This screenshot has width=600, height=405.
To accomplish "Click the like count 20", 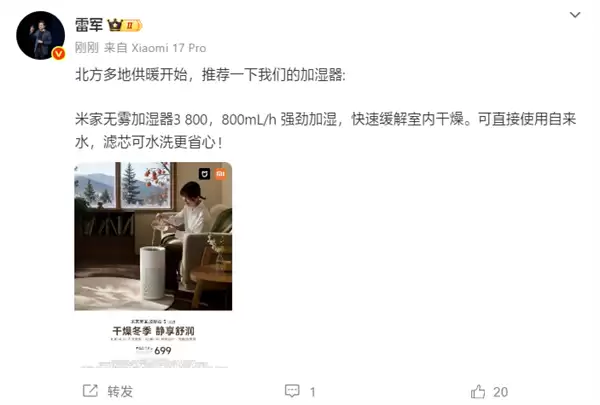I will (501, 392).
